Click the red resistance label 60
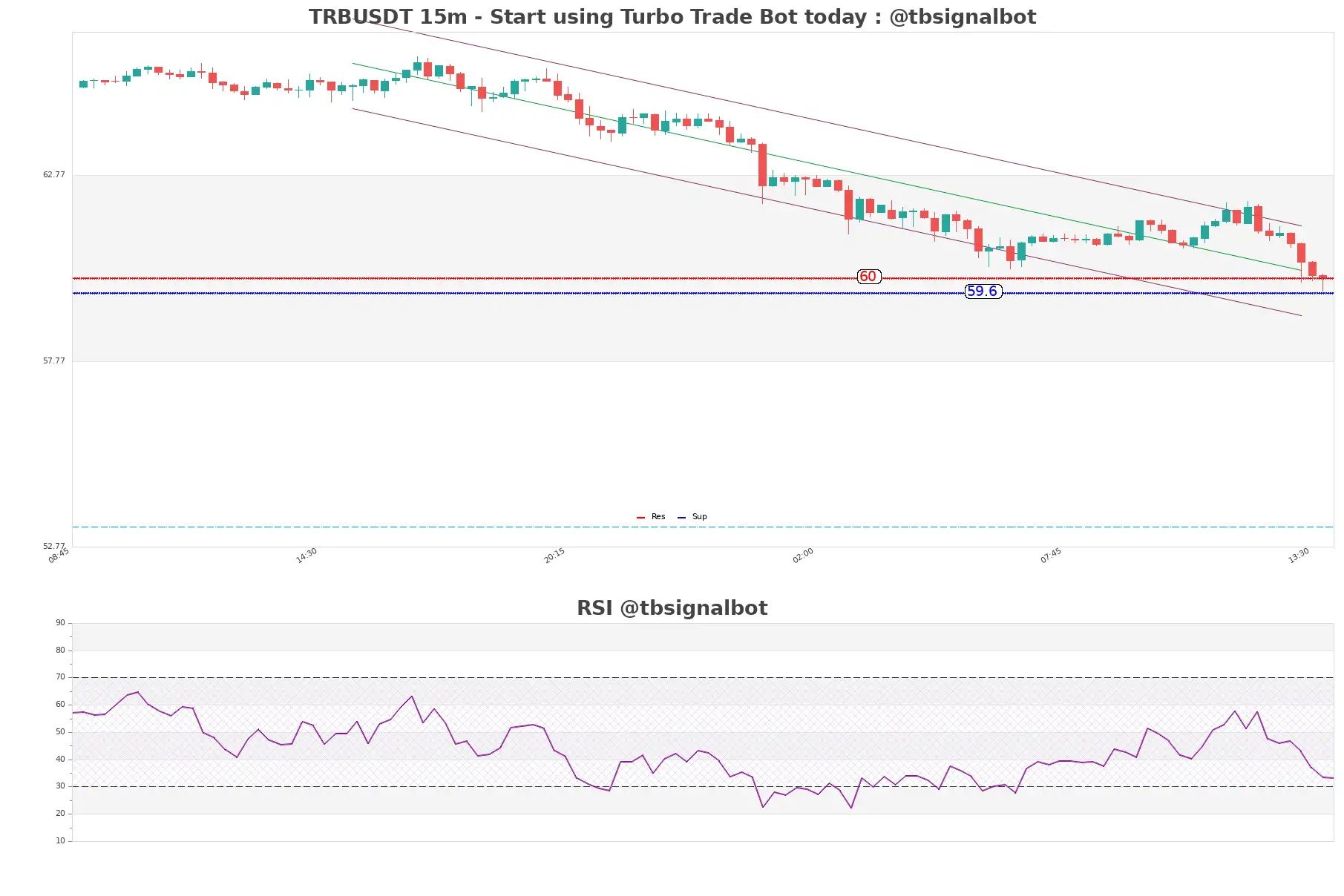 point(868,277)
